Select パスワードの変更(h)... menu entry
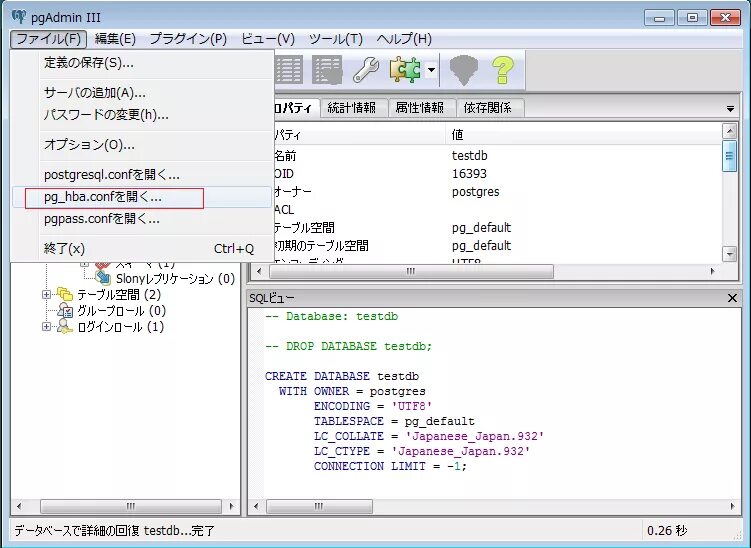 tap(142, 114)
